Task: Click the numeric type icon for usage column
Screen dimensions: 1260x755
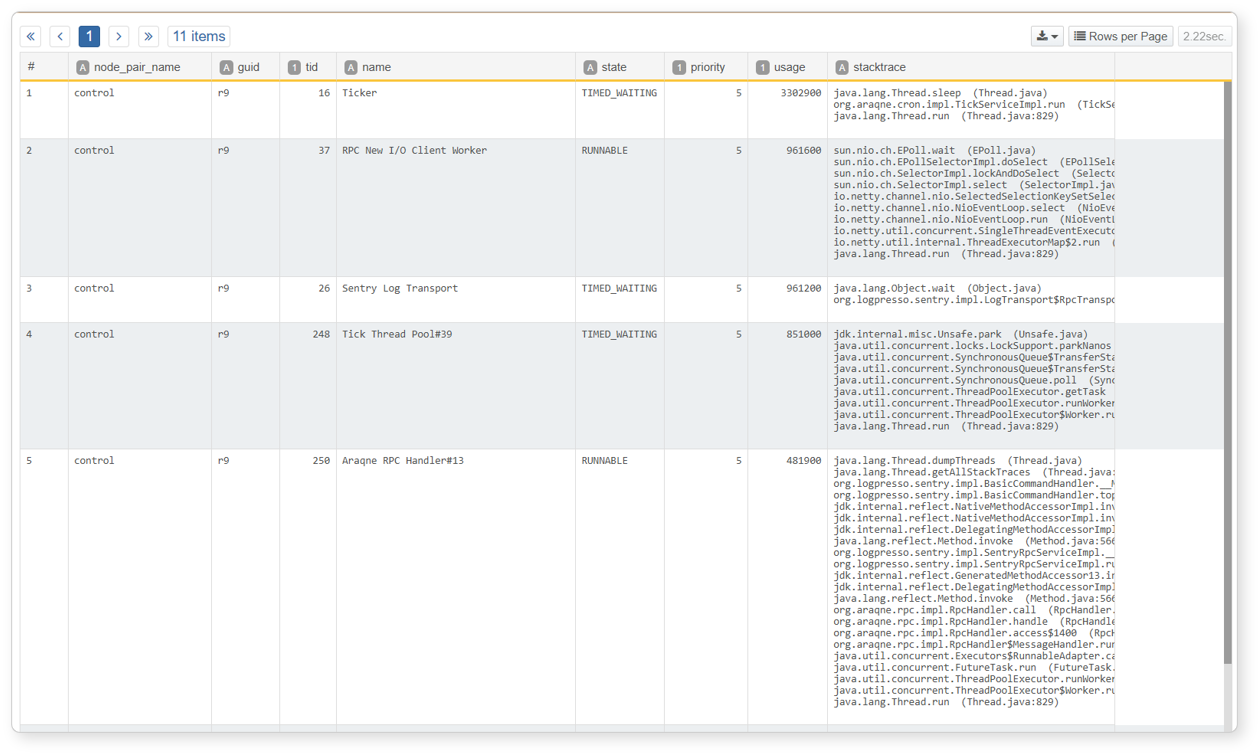Action: [762, 67]
